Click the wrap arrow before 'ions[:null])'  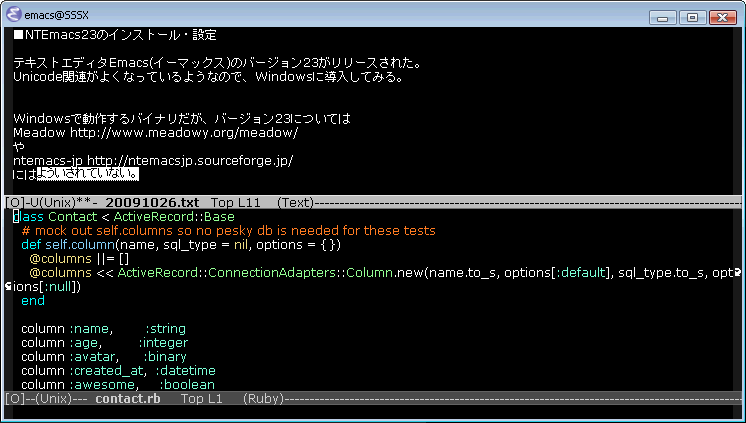8,286
